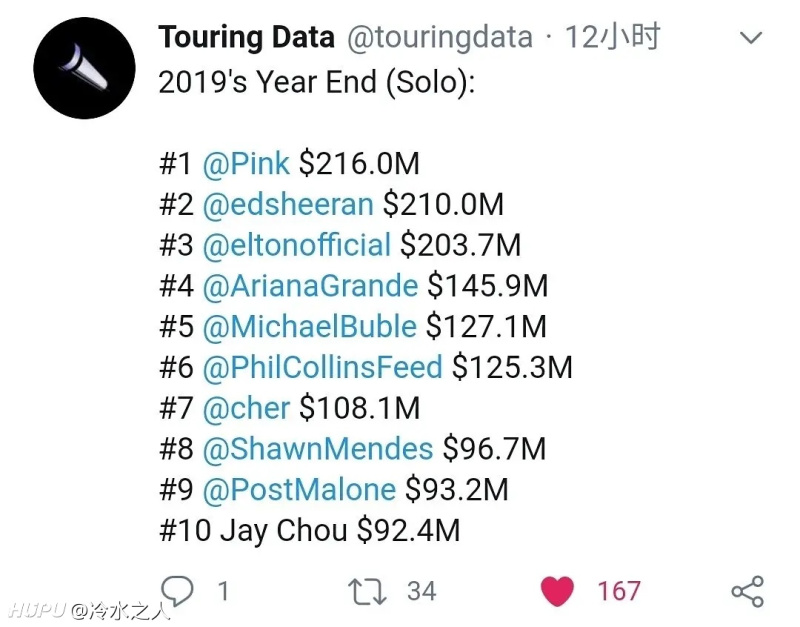Visit the @touringdata handle
This screenshot has height=627, width=800.
[440, 38]
